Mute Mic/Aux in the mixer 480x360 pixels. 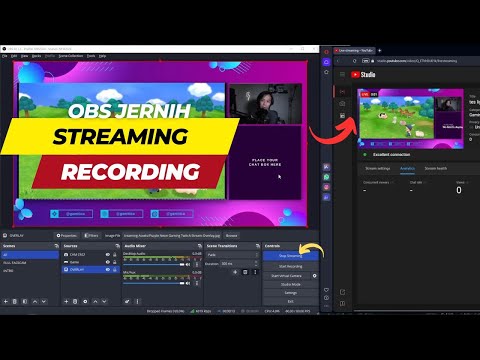(188, 283)
